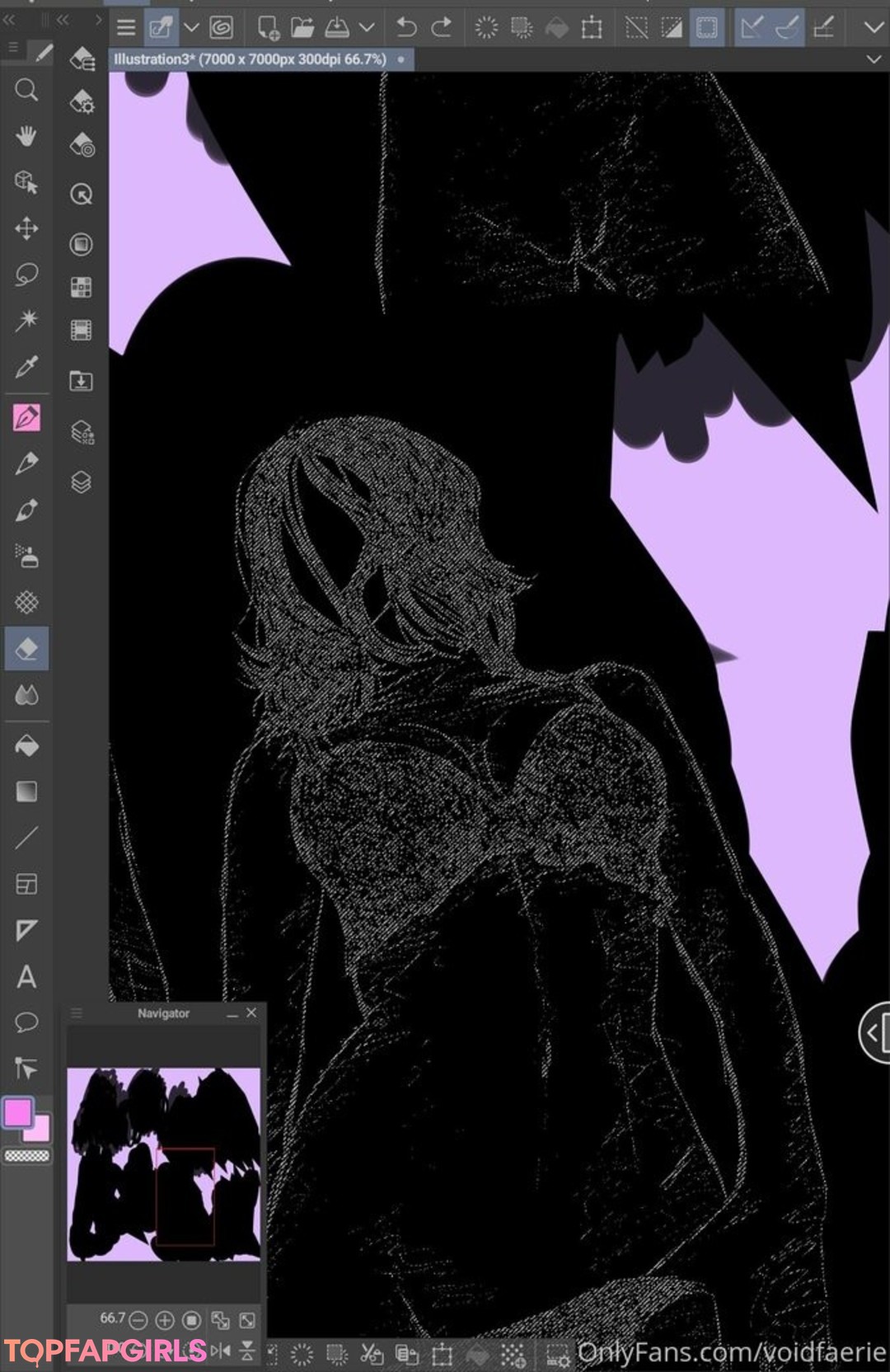
Task: Select the Zoom magnifier tool
Action: (26, 90)
